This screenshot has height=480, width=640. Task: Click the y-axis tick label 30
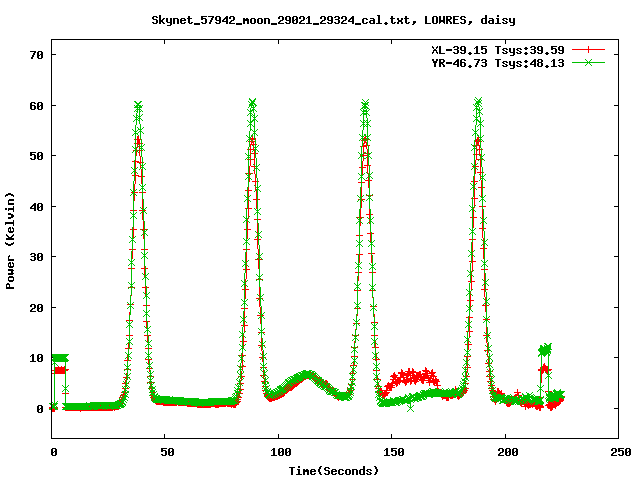[36, 257]
